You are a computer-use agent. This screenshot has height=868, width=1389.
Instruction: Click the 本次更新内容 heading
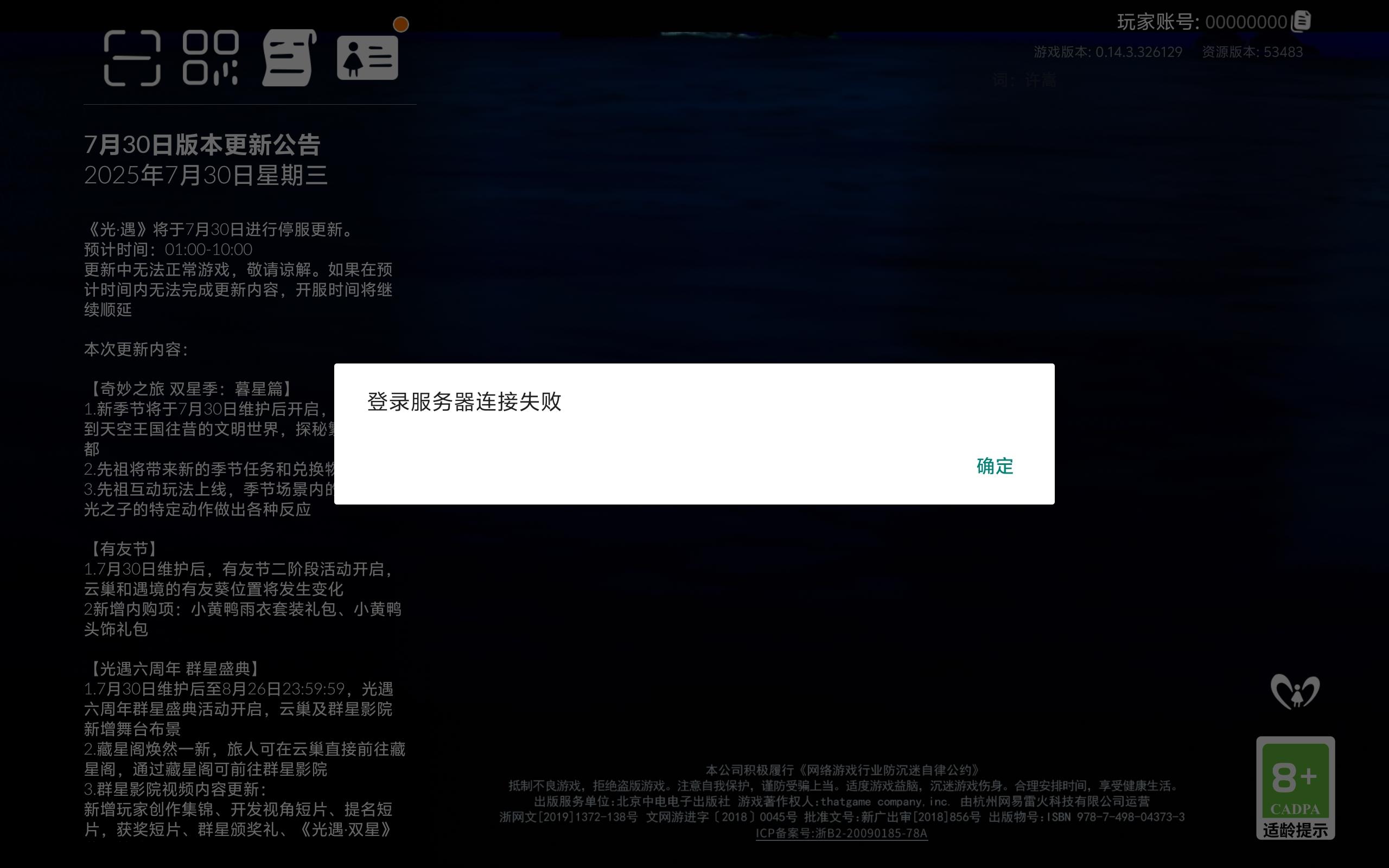136,349
